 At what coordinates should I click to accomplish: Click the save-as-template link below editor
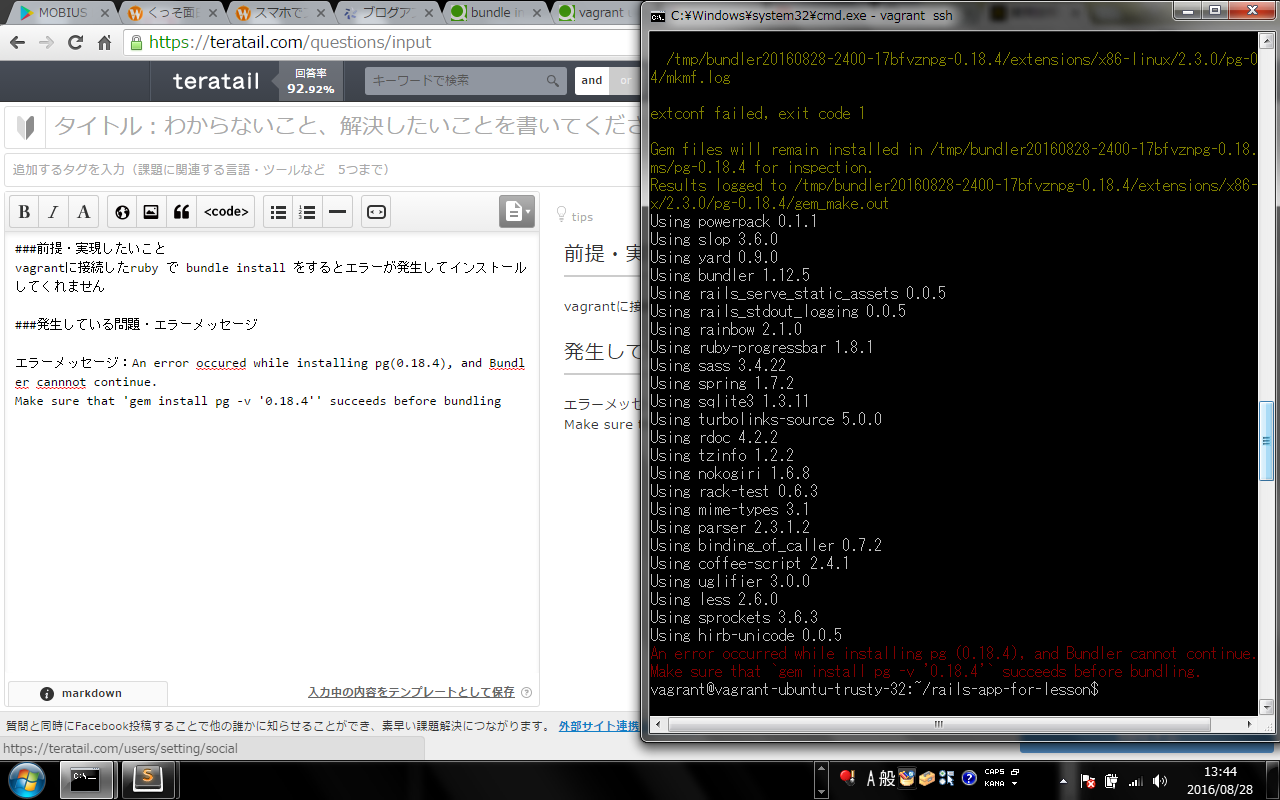[411, 692]
